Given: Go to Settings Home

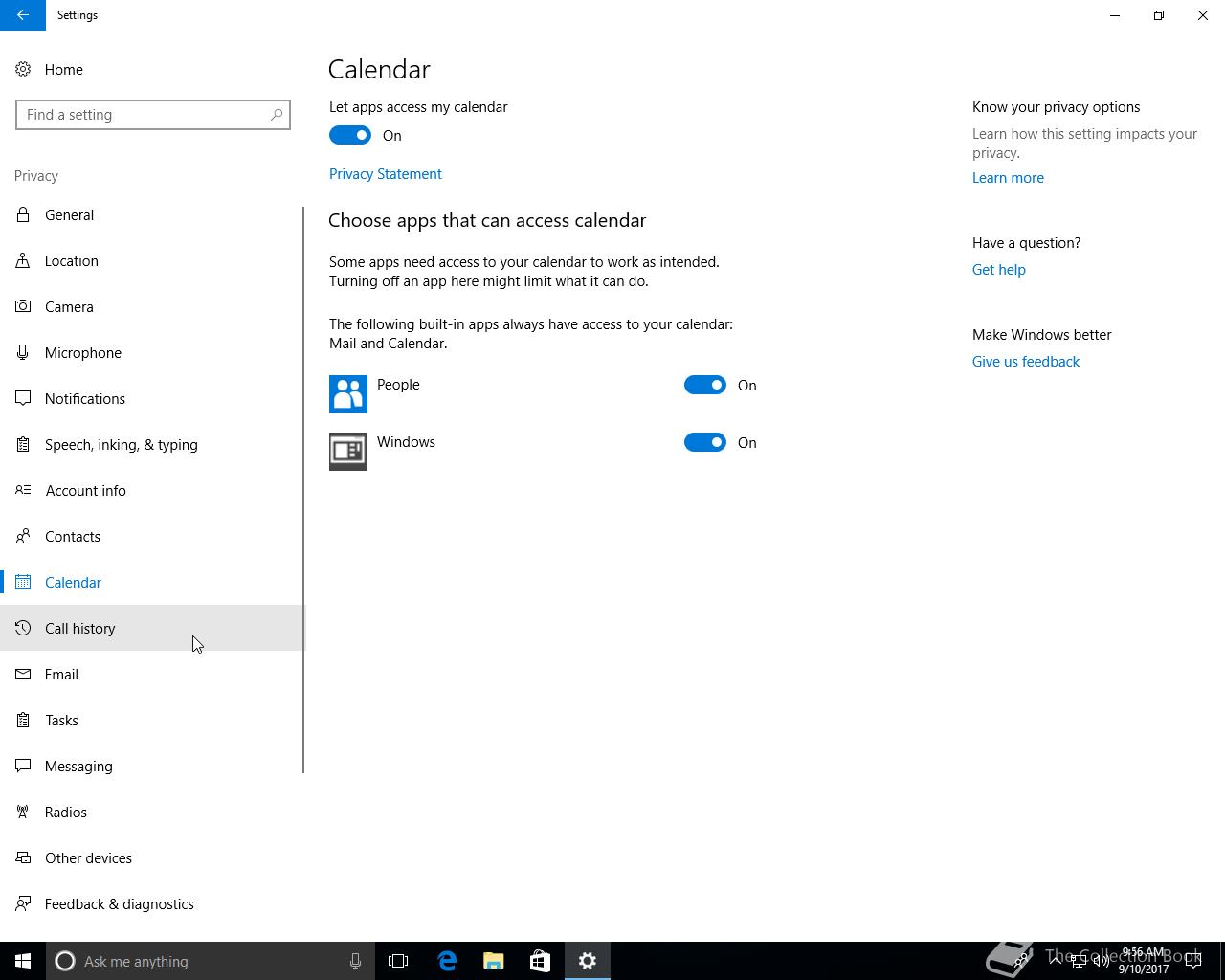Looking at the screenshot, I should point(151,69).
